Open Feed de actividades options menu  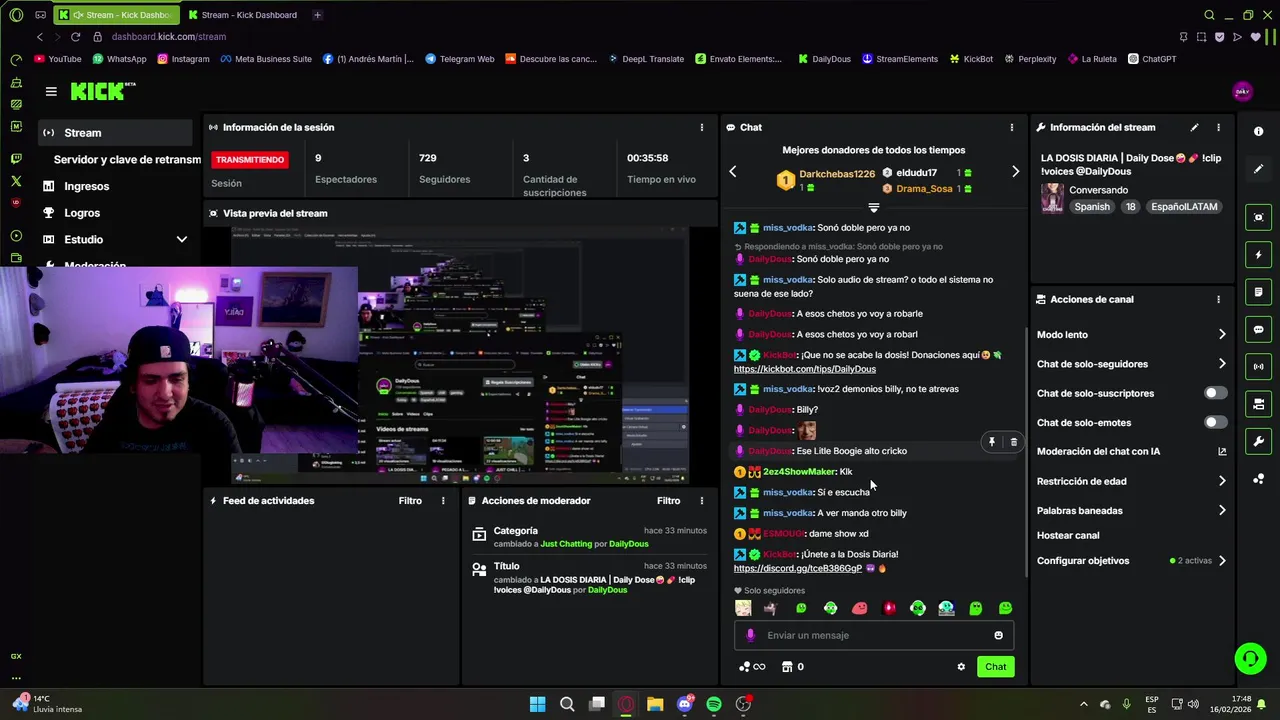tap(443, 500)
